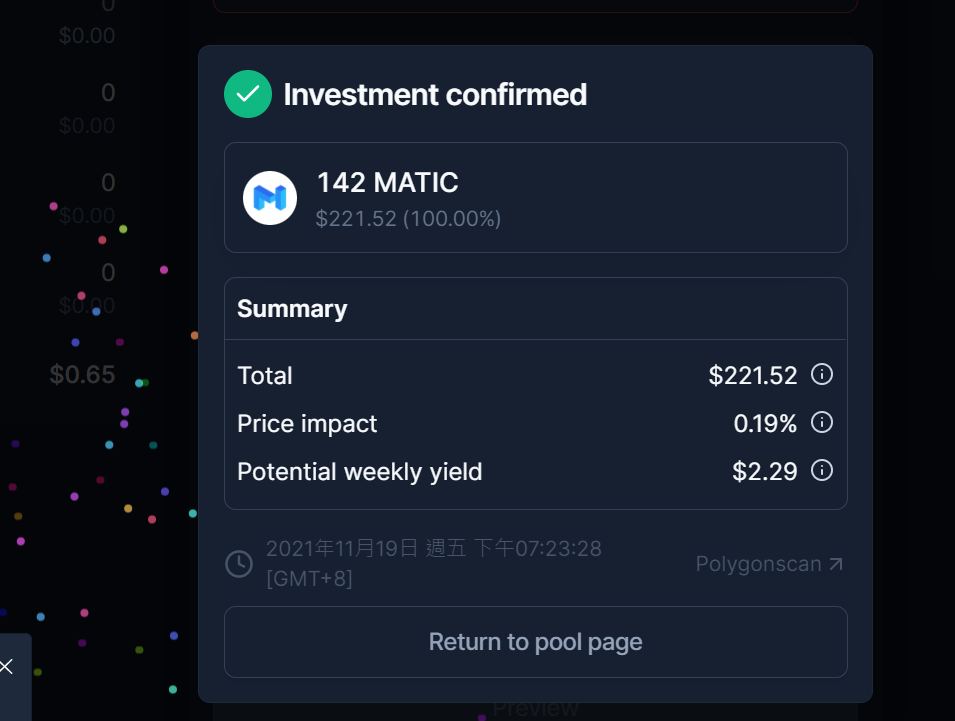Screen dimensions: 955x721
Task: Click the $2.29 weekly yield value
Action: tap(764, 471)
